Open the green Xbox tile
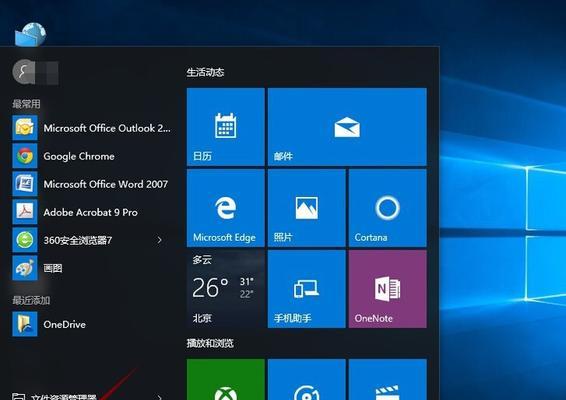The height and width of the screenshot is (400, 566). tap(226, 379)
